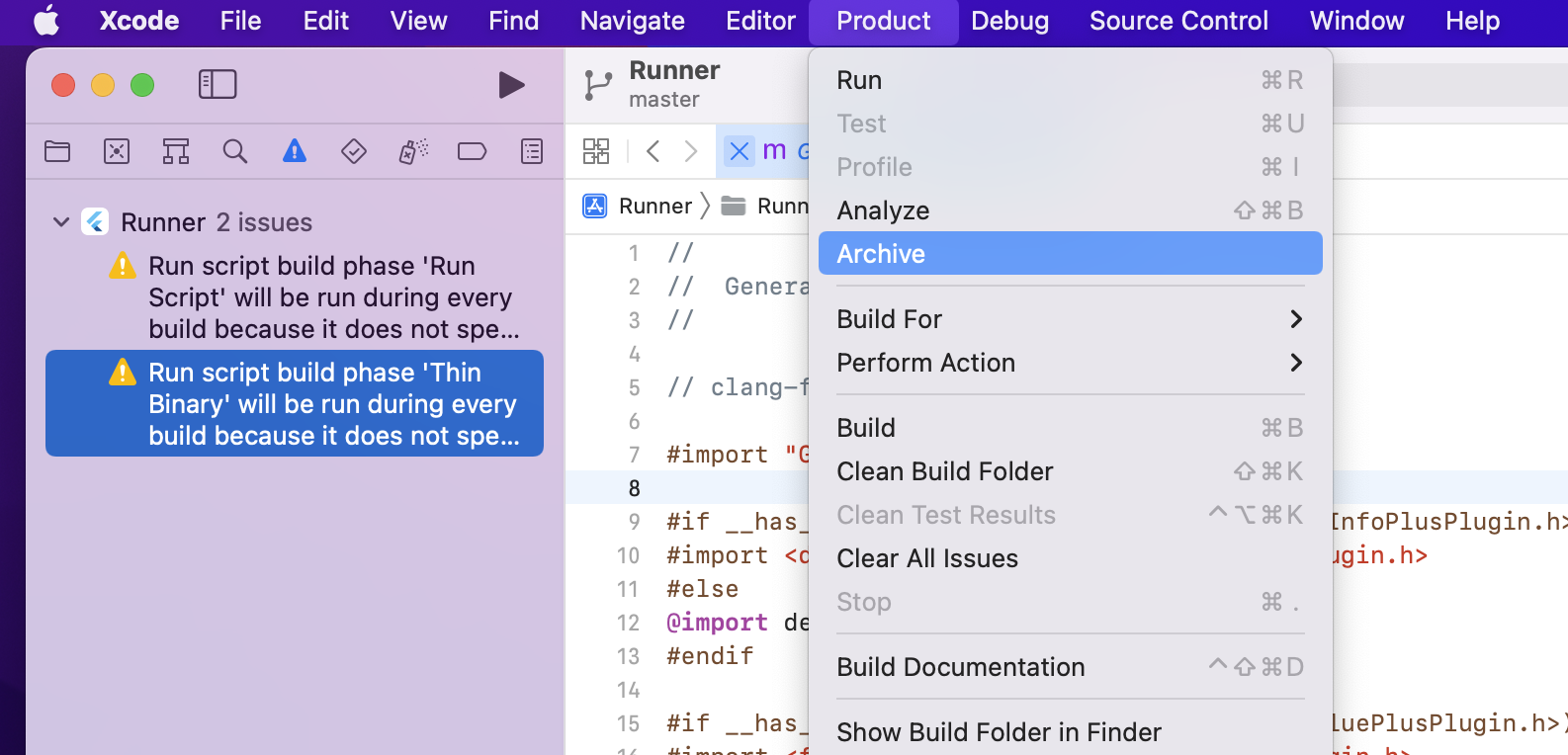Screen dimensions: 1568x755
Task: Close the open editor tab
Action: (739, 151)
